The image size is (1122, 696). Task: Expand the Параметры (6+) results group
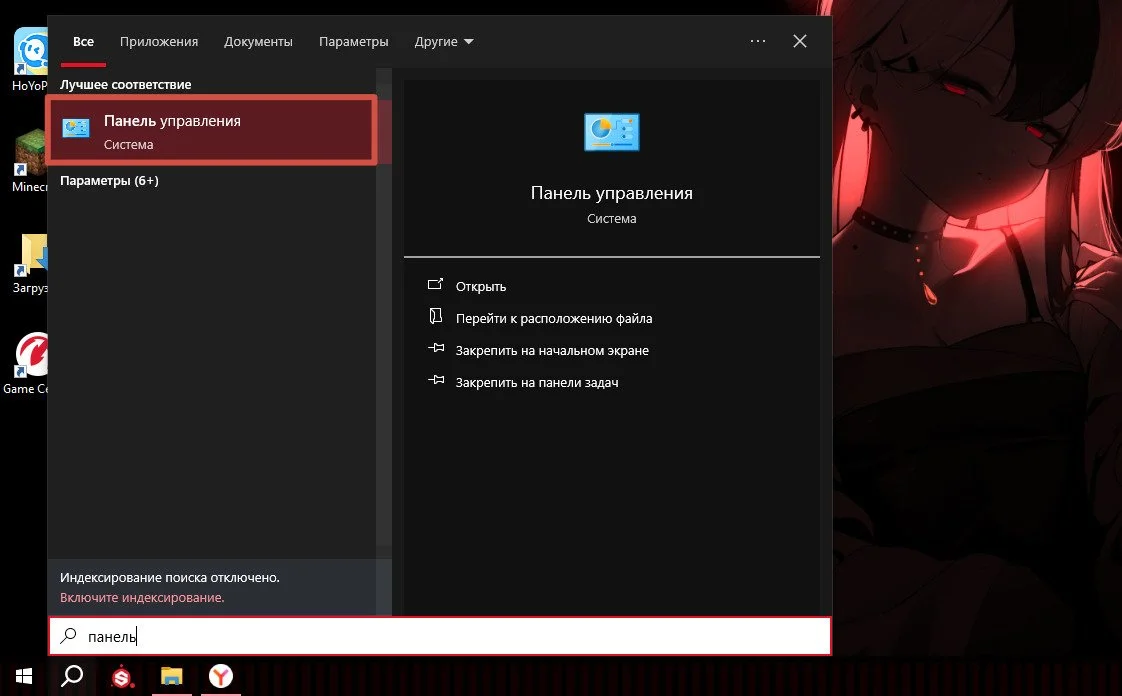coord(109,180)
